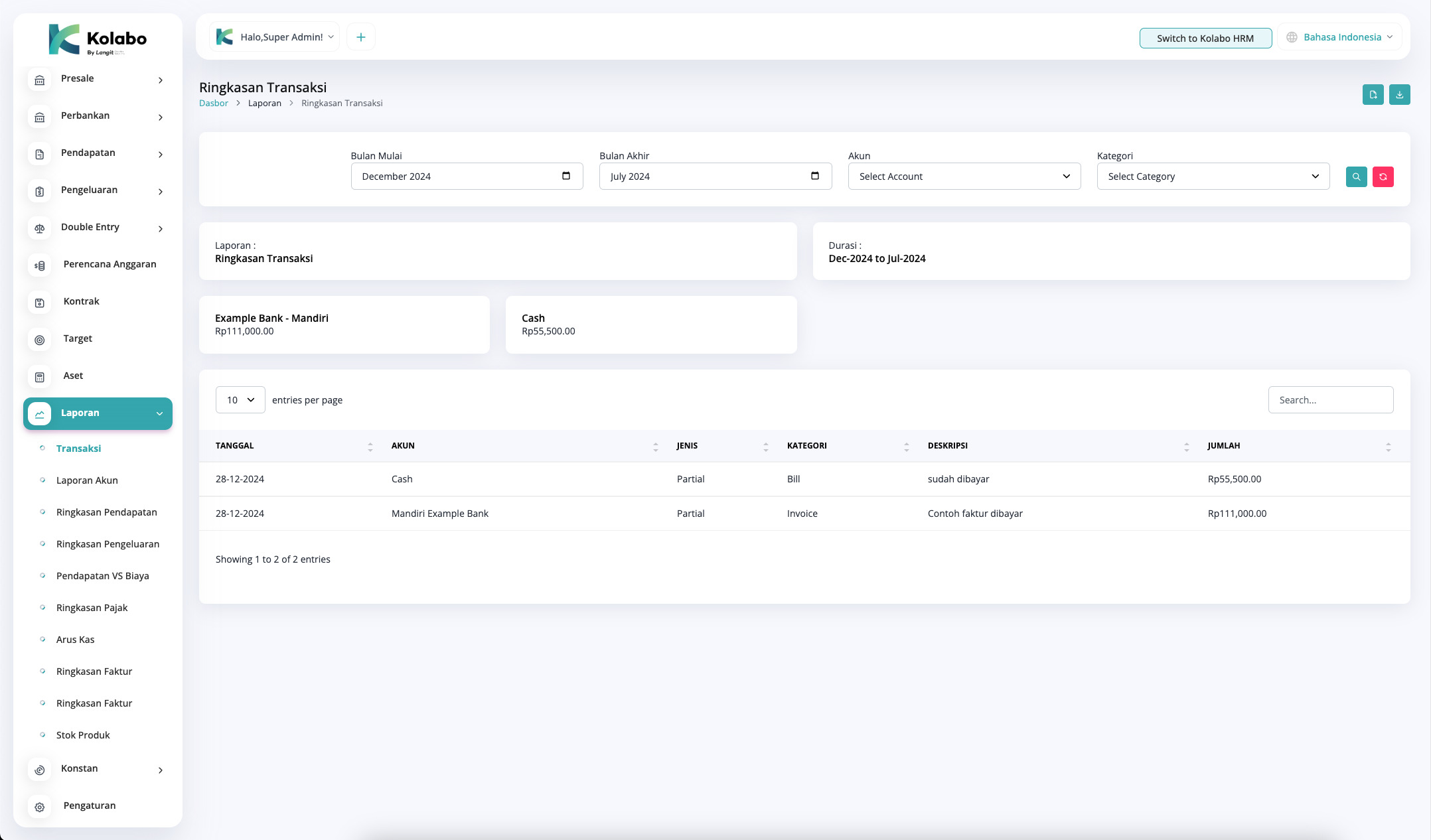Screen dimensions: 1431x840
Task: Click the Laporan breadcrumb link
Action: pyautogui.click(x=265, y=103)
